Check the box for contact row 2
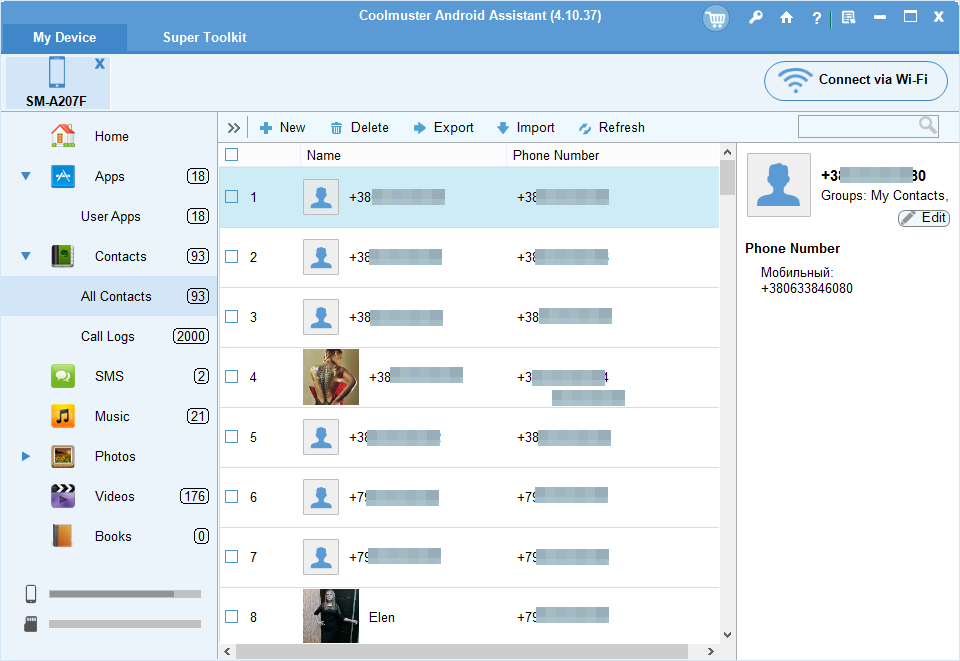This screenshot has width=960, height=661. [x=231, y=256]
